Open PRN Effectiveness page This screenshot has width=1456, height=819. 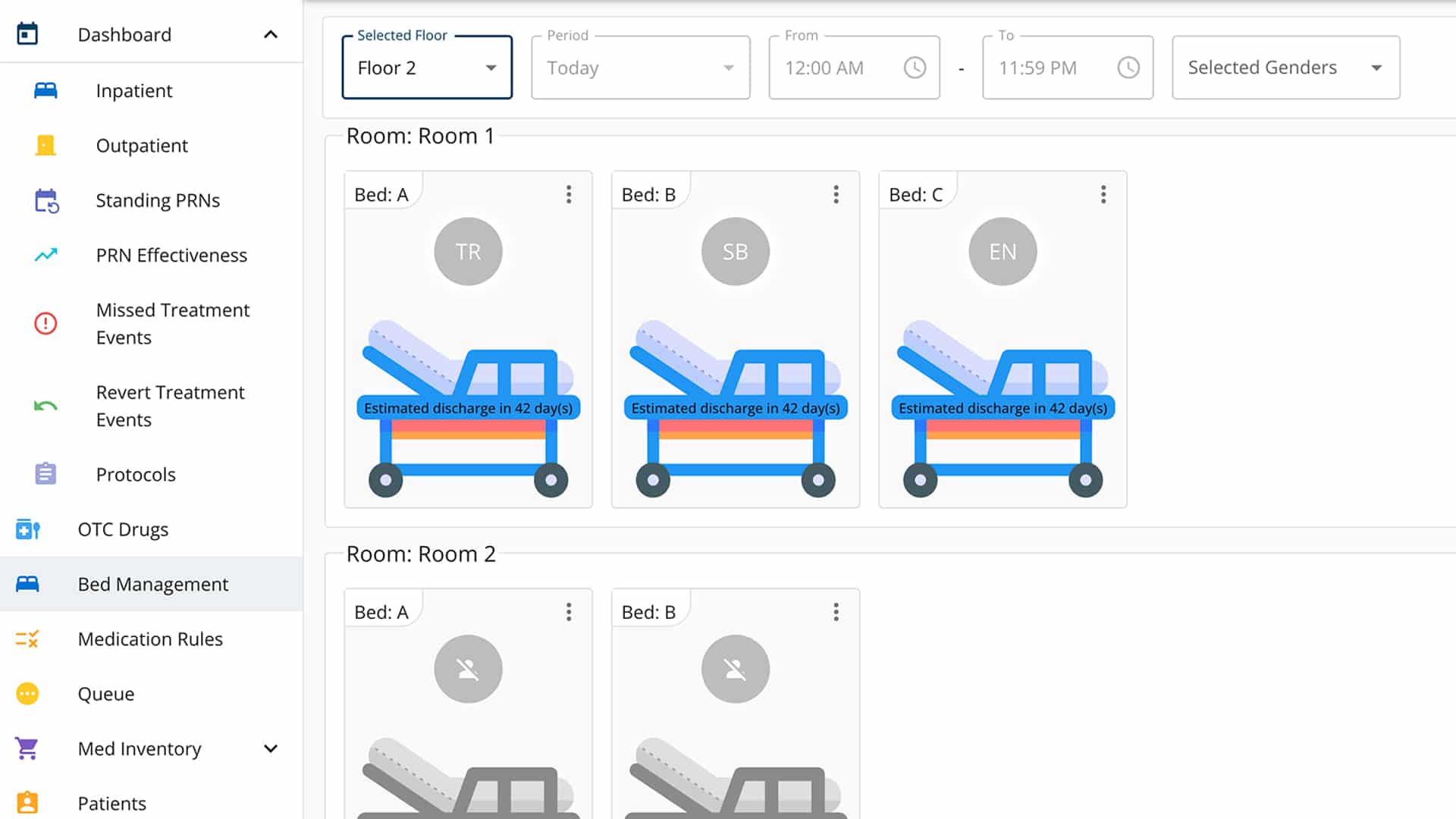click(171, 256)
